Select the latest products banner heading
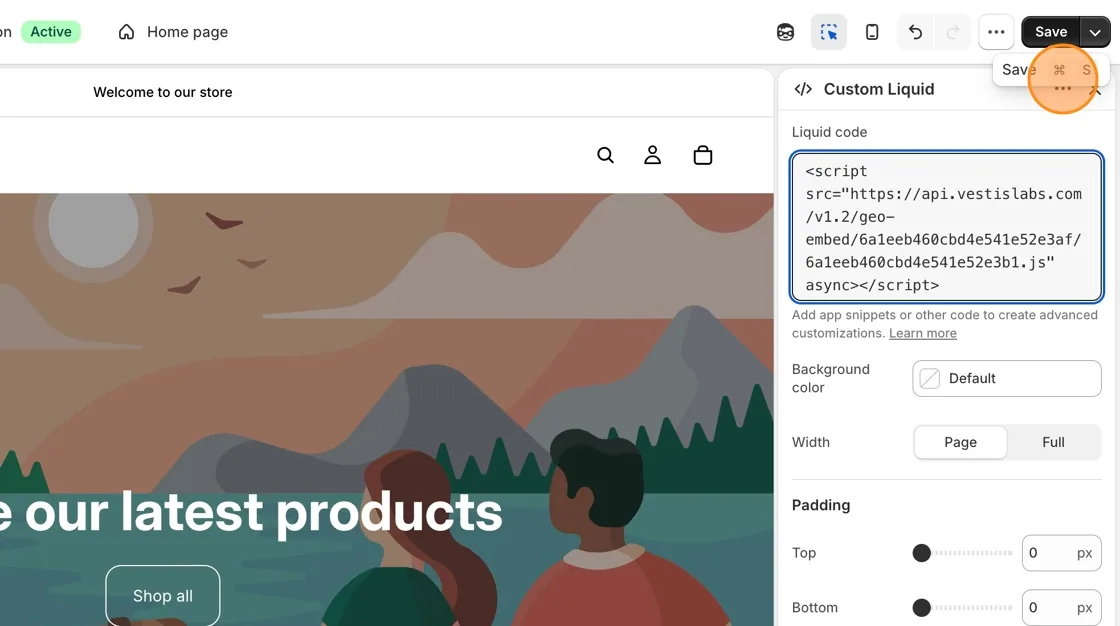Image resolution: width=1120 pixels, height=626 pixels. [x=251, y=512]
